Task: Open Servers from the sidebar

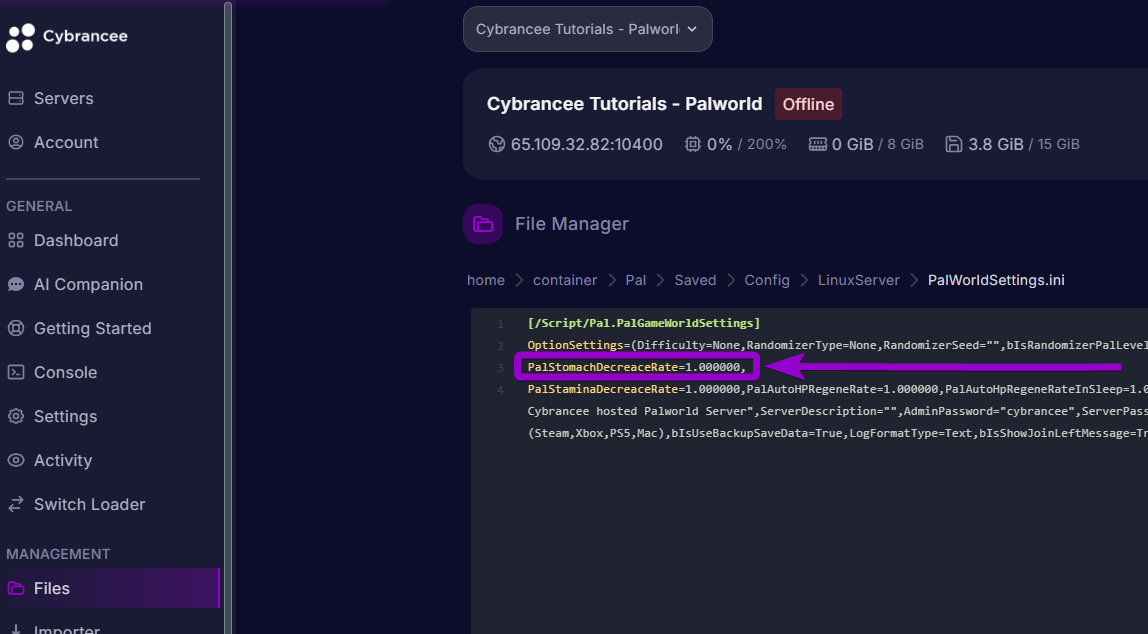Action: click(x=63, y=98)
